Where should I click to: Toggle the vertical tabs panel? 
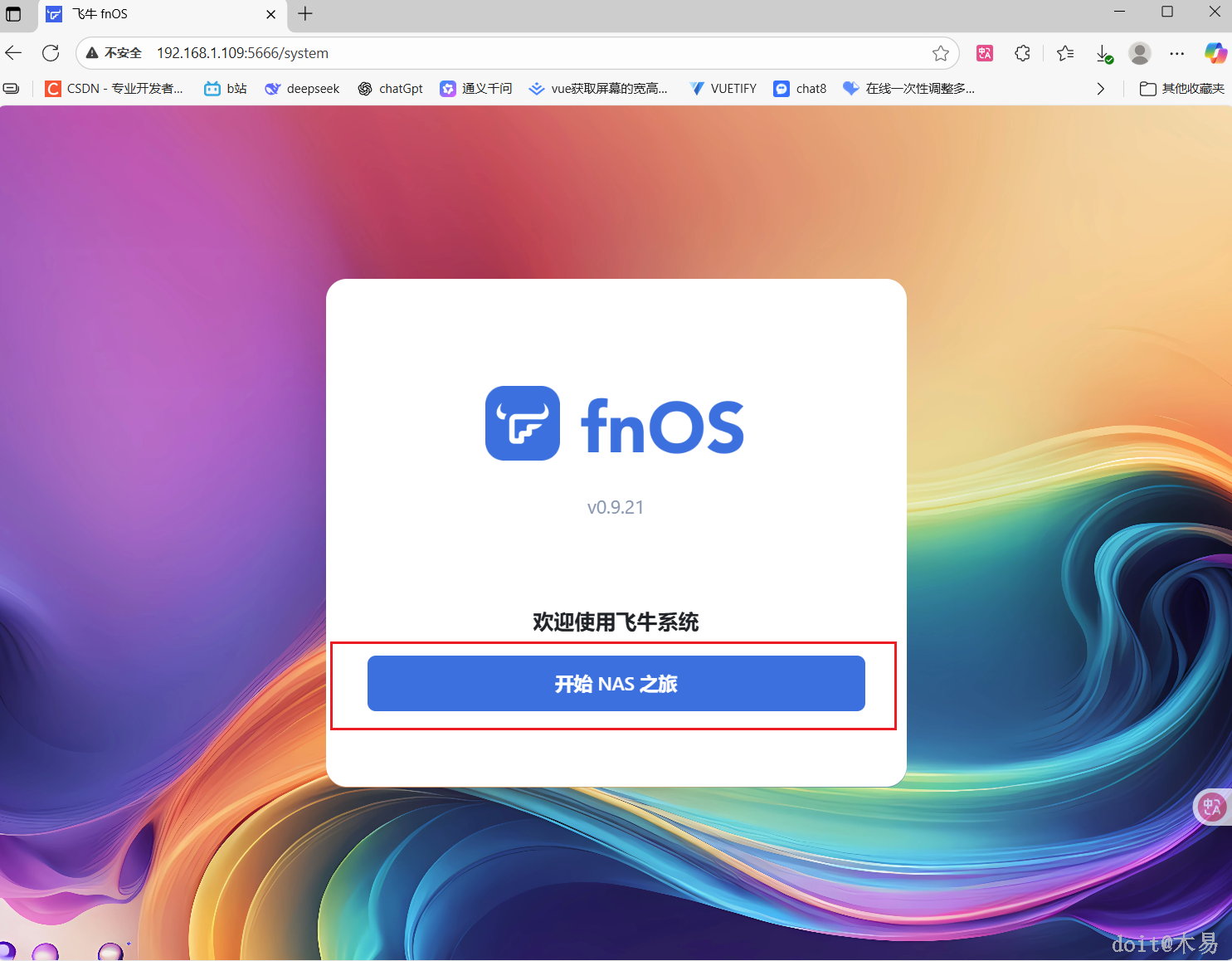tap(13, 14)
